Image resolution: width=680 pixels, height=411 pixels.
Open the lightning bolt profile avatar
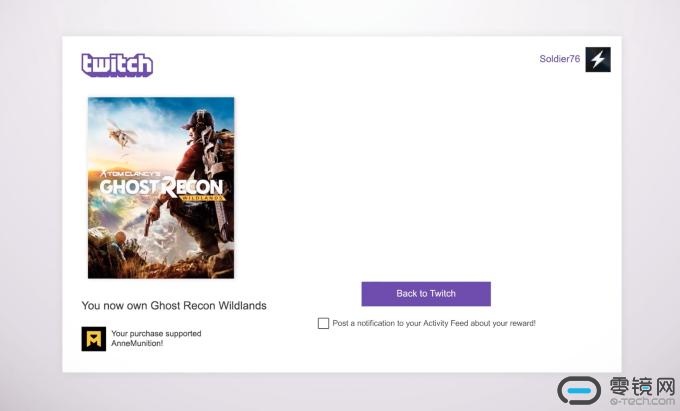click(598, 59)
